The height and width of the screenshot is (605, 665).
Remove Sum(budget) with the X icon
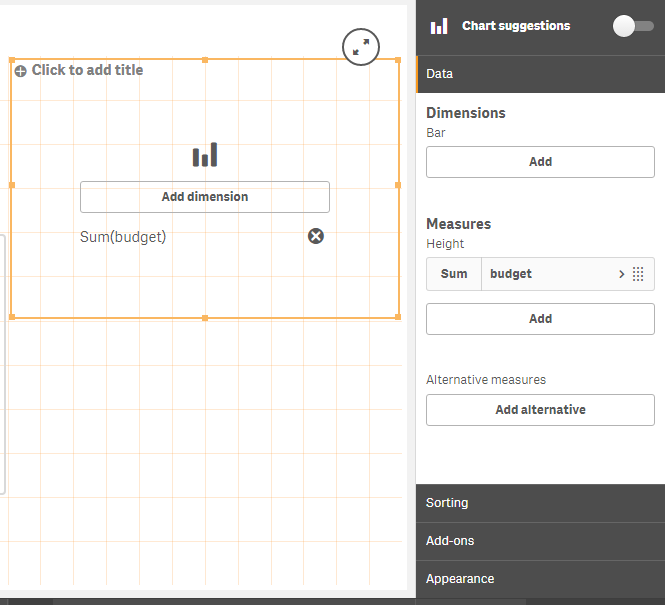(x=316, y=236)
